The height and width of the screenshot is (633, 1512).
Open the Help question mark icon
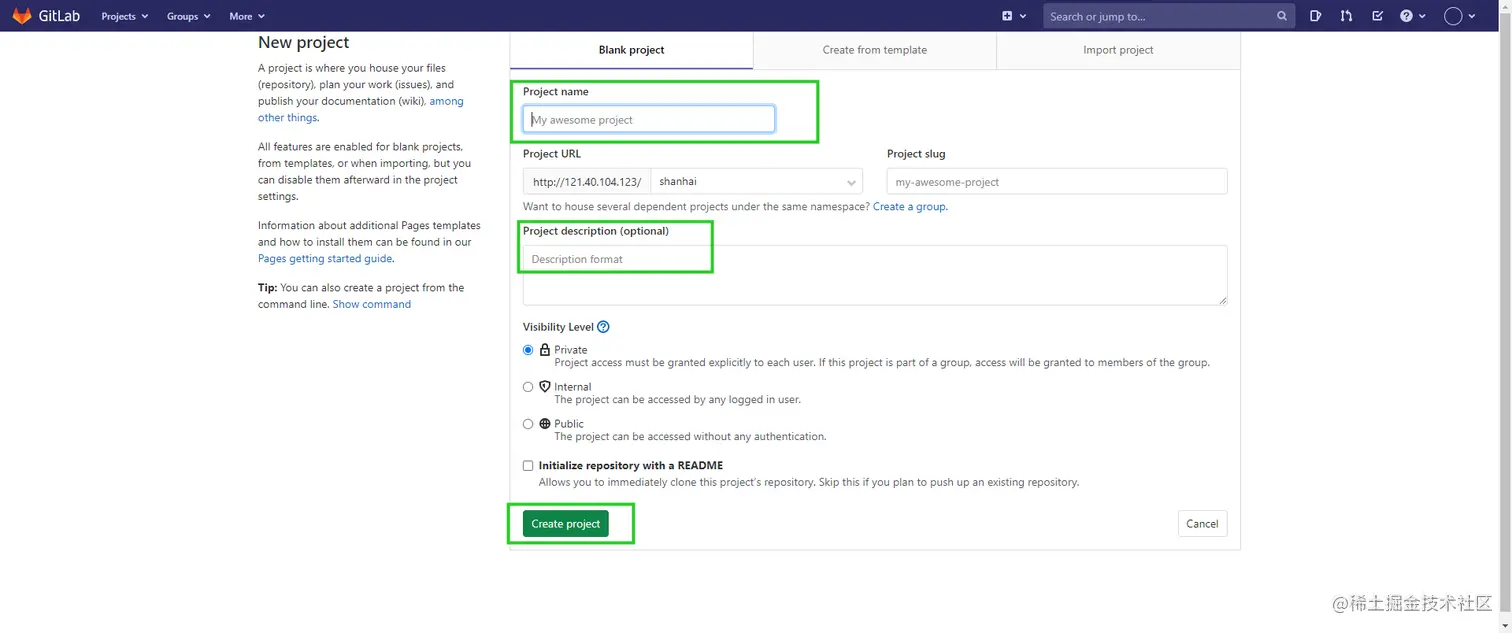(x=1406, y=16)
